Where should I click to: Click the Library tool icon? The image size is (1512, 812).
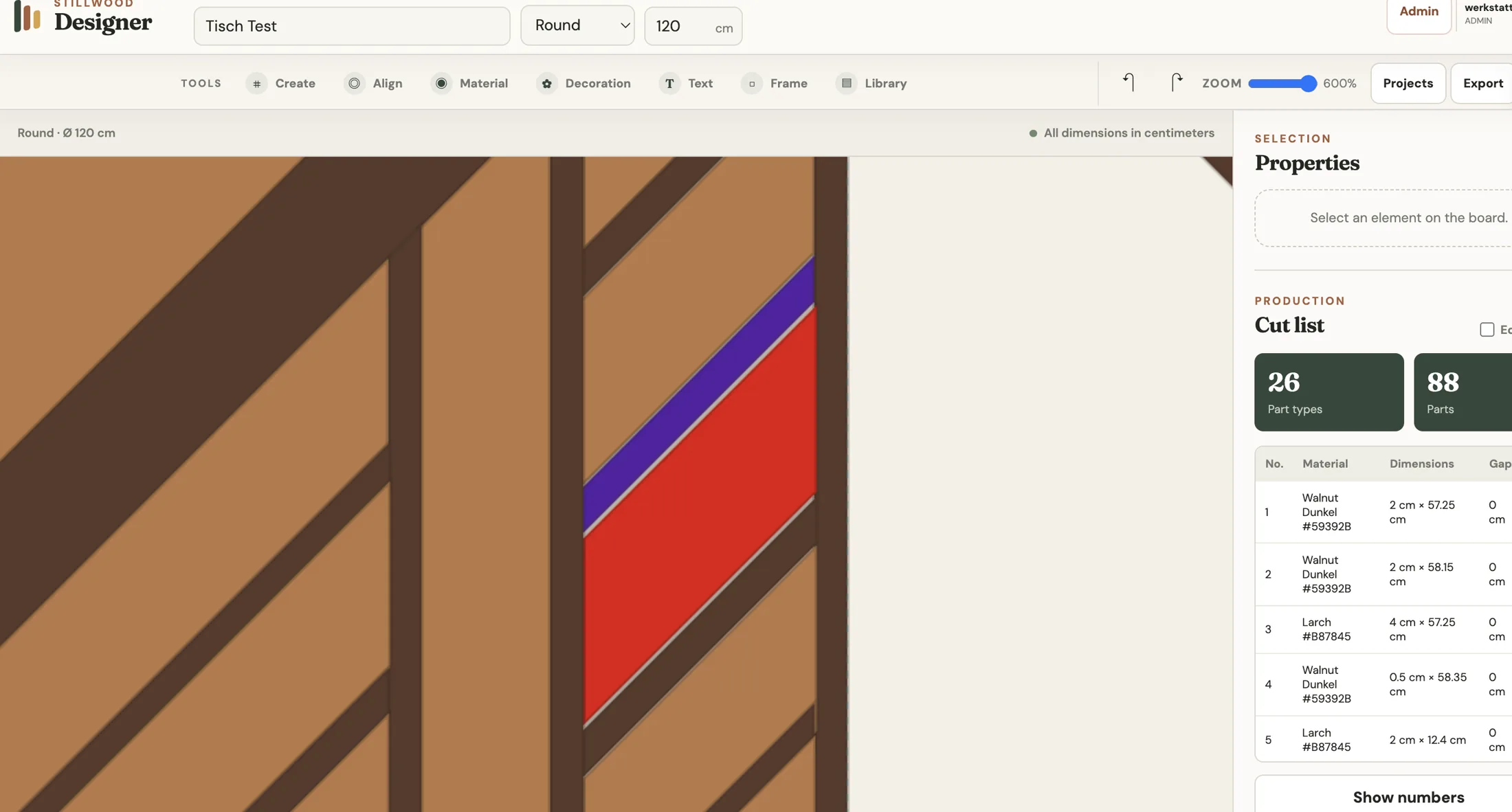click(x=846, y=83)
